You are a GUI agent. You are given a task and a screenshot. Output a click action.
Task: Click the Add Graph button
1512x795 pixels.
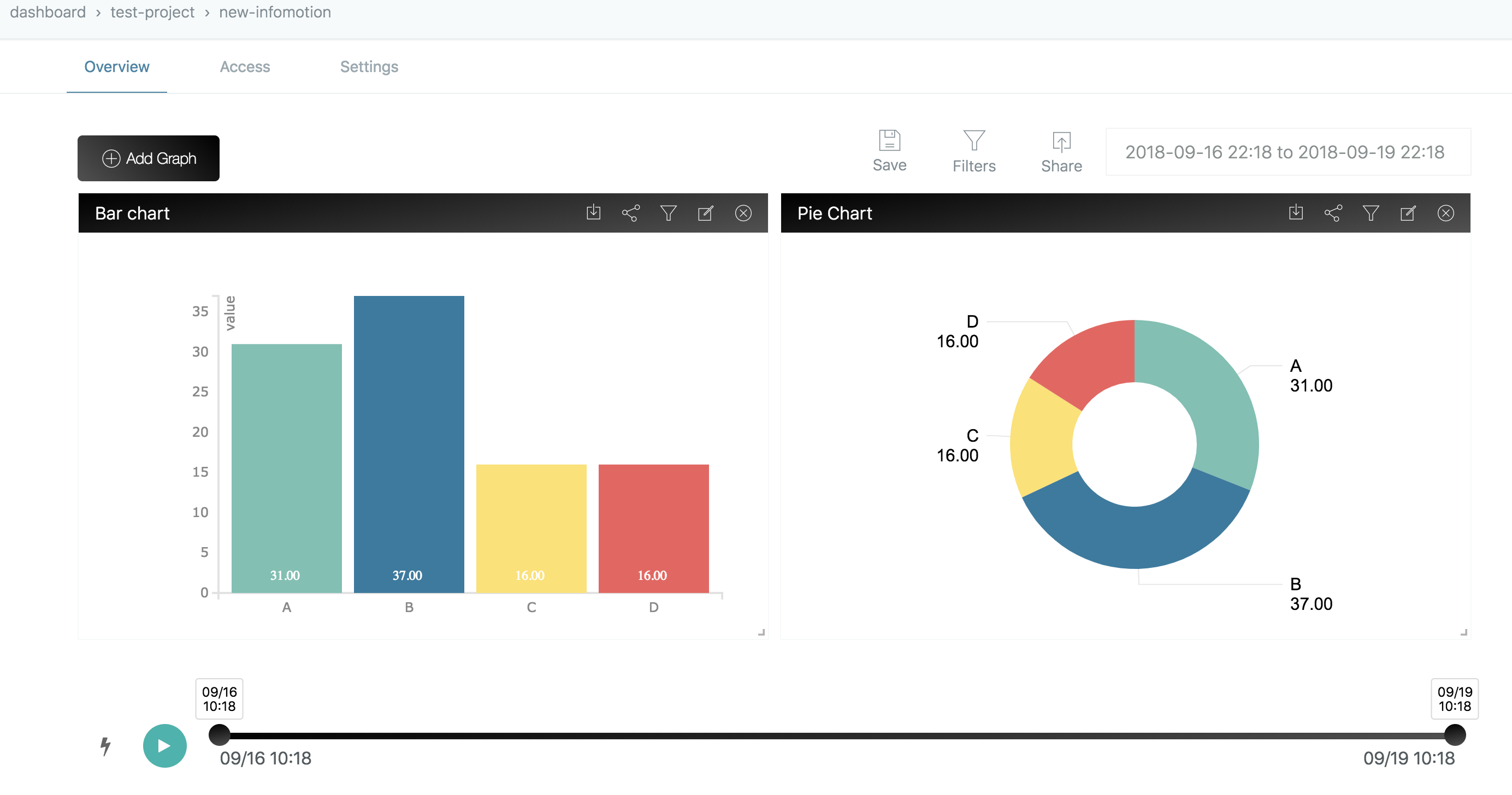click(149, 158)
